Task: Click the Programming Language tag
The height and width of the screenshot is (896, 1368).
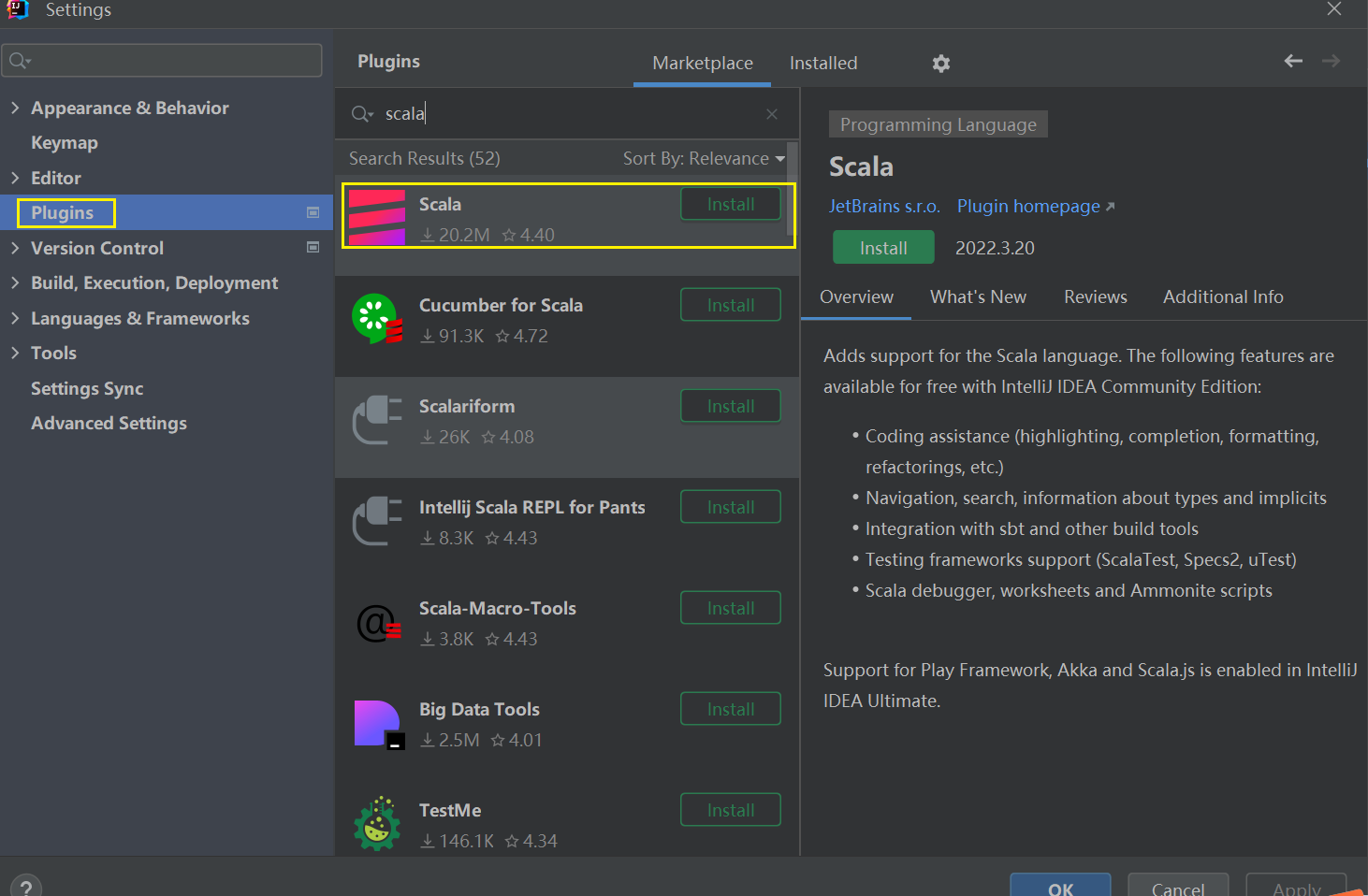Action: pyautogui.click(x=939, y=124)
